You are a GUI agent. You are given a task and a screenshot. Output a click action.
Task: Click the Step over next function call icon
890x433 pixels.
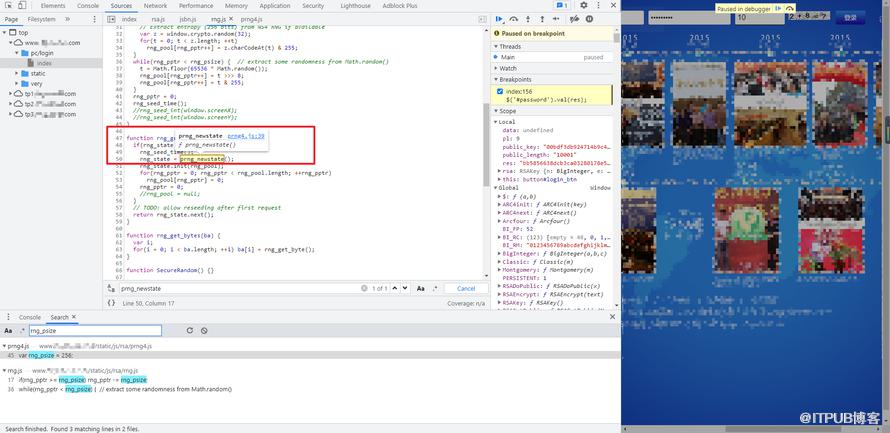[x=514, y=19]
